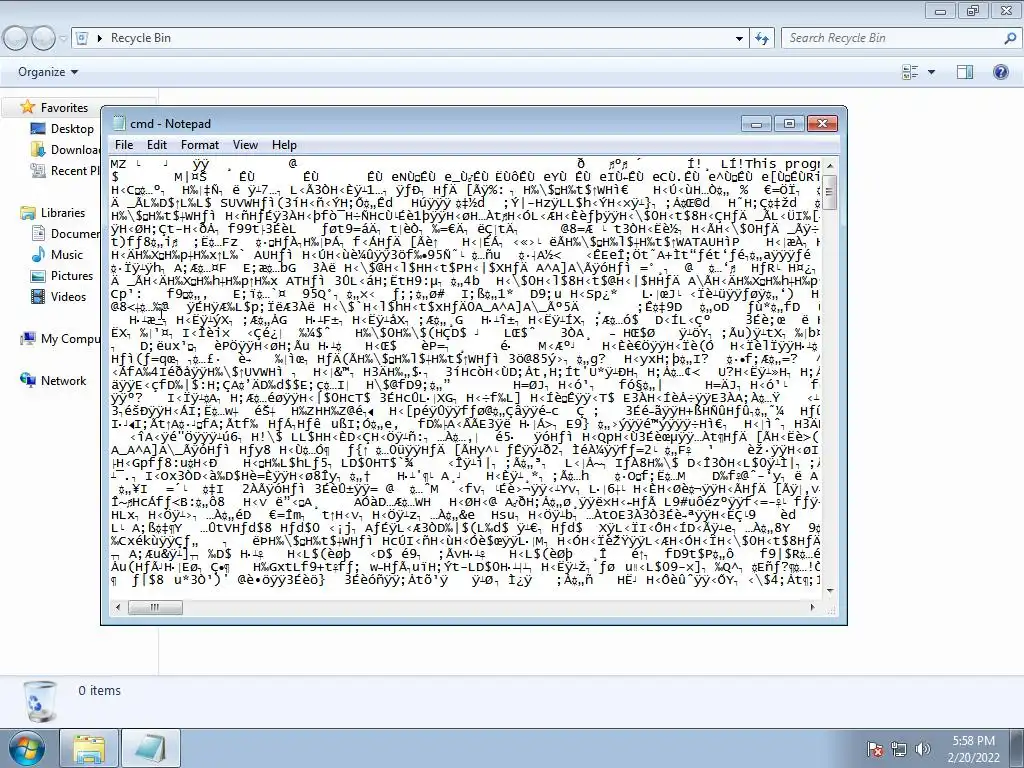Click Notepad horizontal scrollbar left arrow
Screen dimensions: 1024x768
coord(118,607)
